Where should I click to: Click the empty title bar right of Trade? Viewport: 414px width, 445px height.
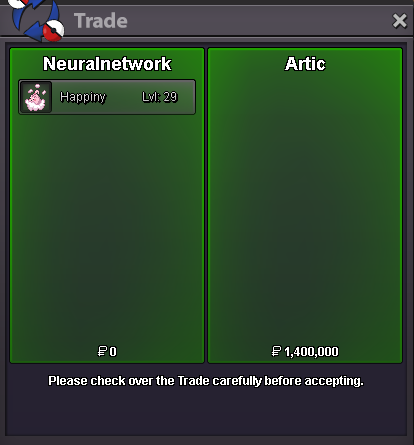tap(260, 21)
